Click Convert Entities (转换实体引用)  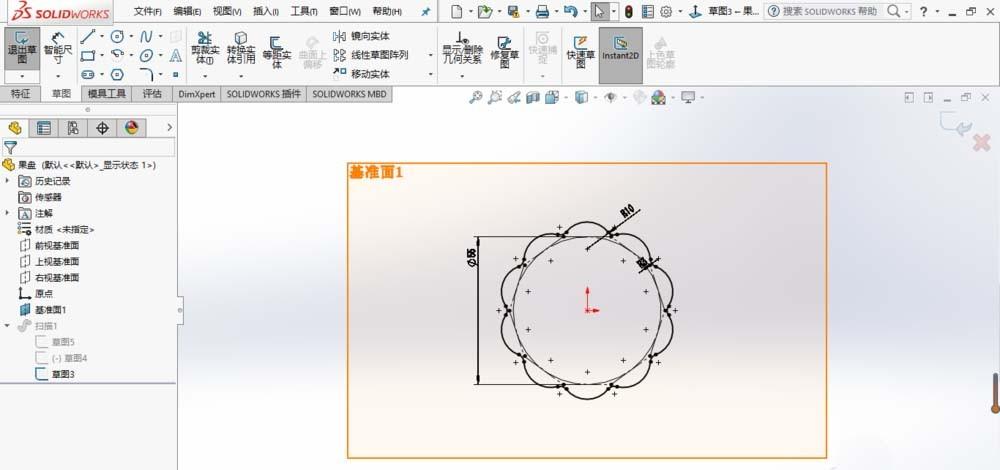pyautogui.click(x=240, y=48)
